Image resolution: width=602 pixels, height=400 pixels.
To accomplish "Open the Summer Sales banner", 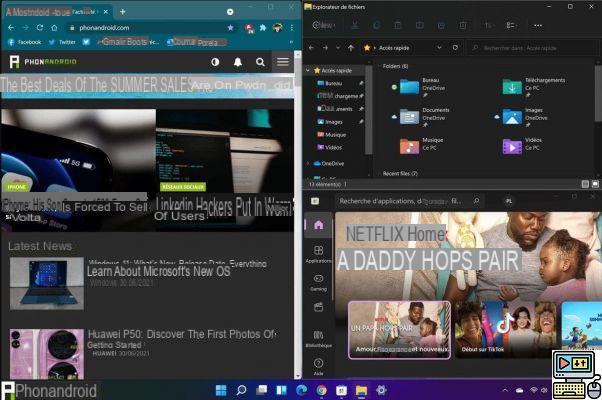I will click(147, 85).
